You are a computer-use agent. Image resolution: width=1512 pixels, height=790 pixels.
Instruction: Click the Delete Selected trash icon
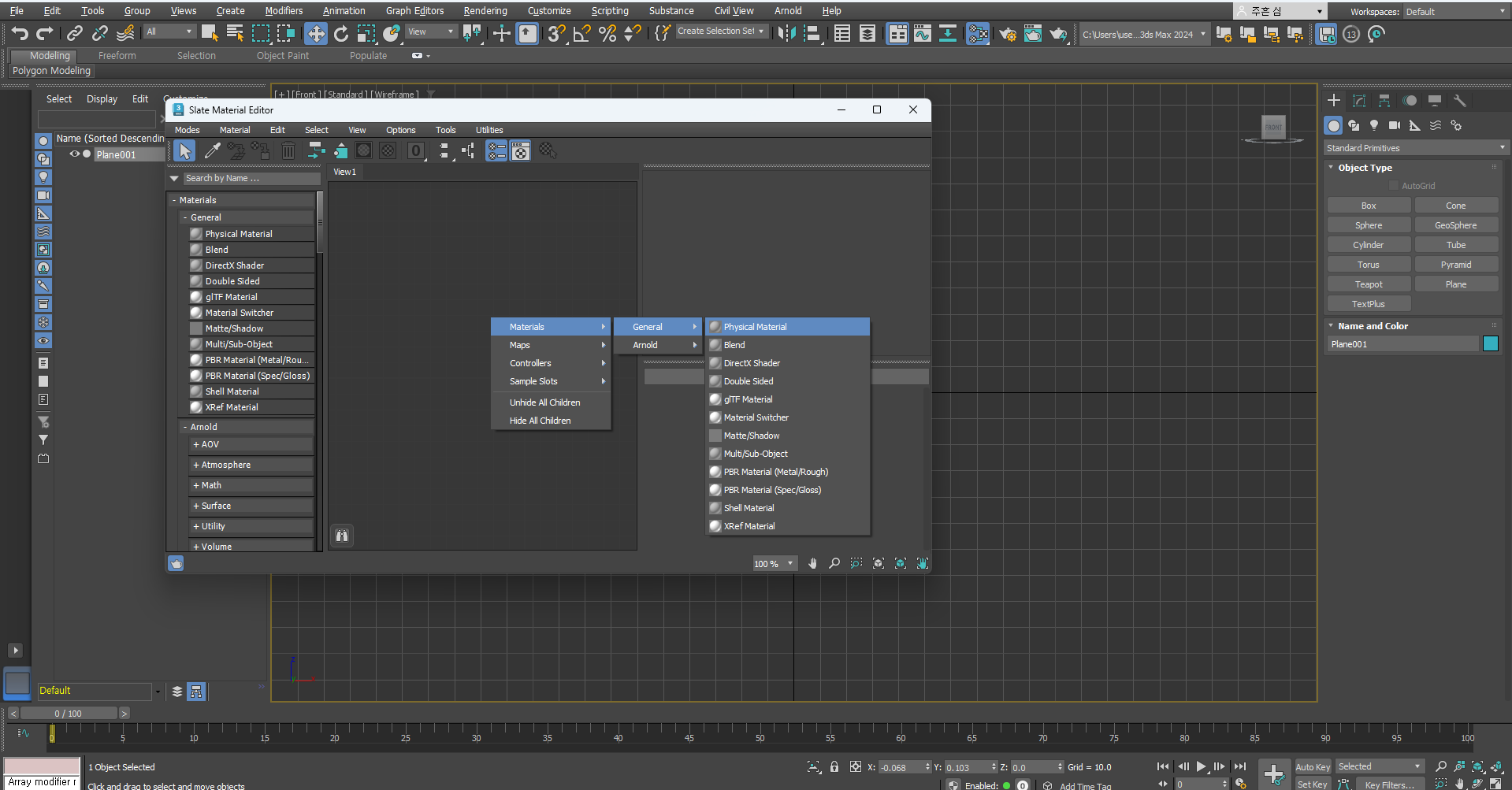coord(288,150)
